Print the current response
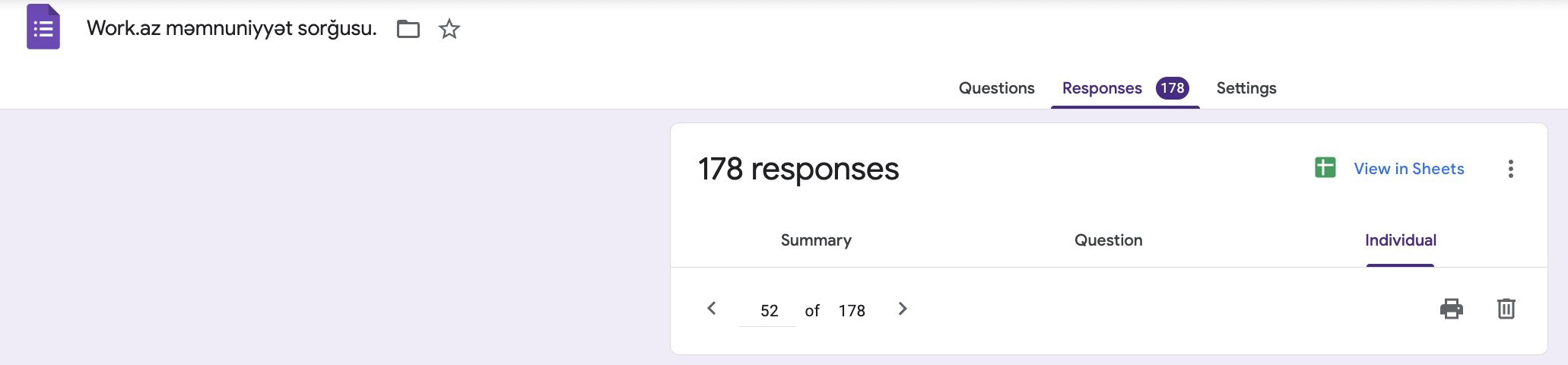The height and width of the screenshot is (365, 1568). coord(1452,309)
